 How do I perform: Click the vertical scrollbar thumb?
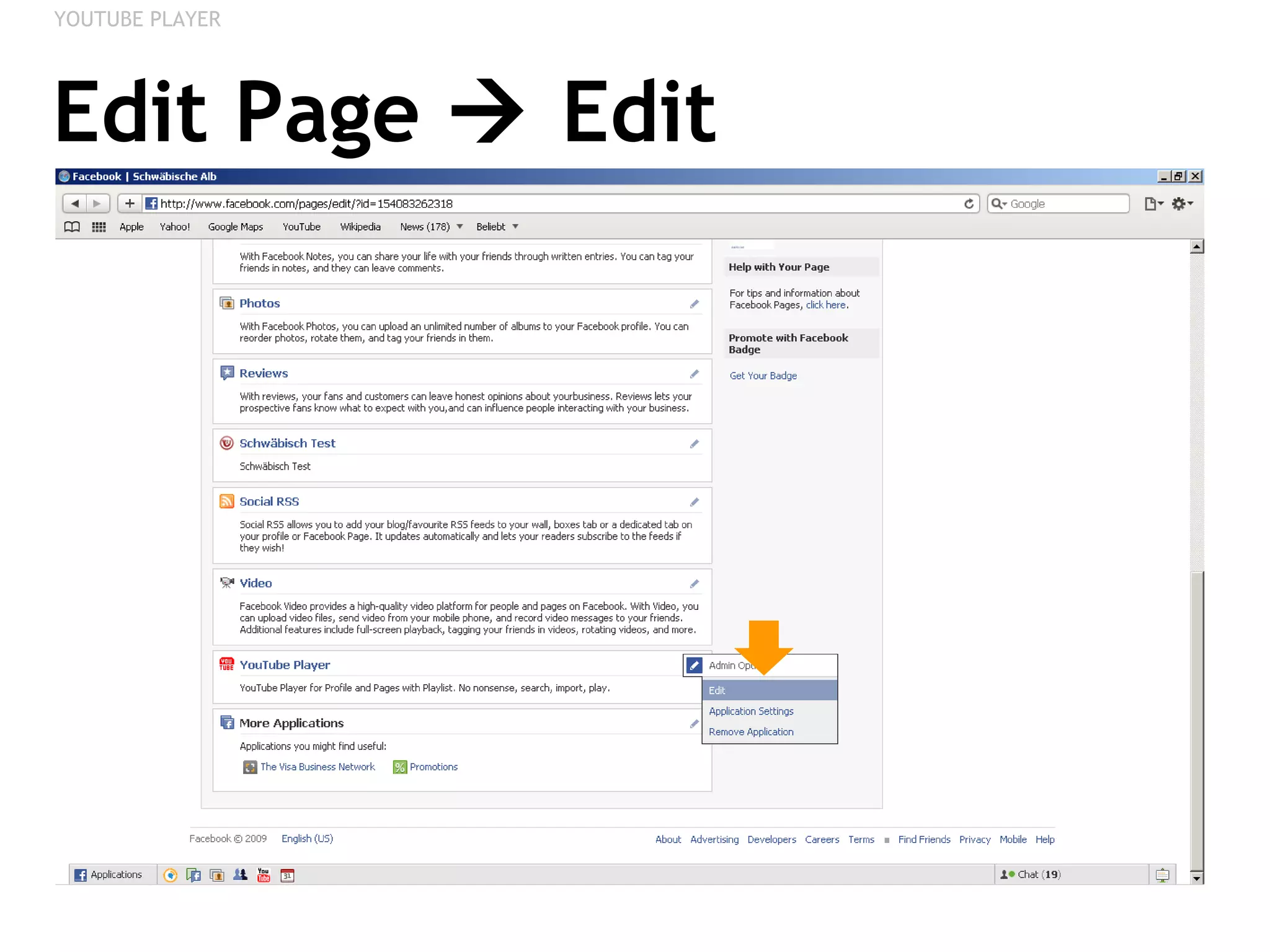coord(1197,721)
